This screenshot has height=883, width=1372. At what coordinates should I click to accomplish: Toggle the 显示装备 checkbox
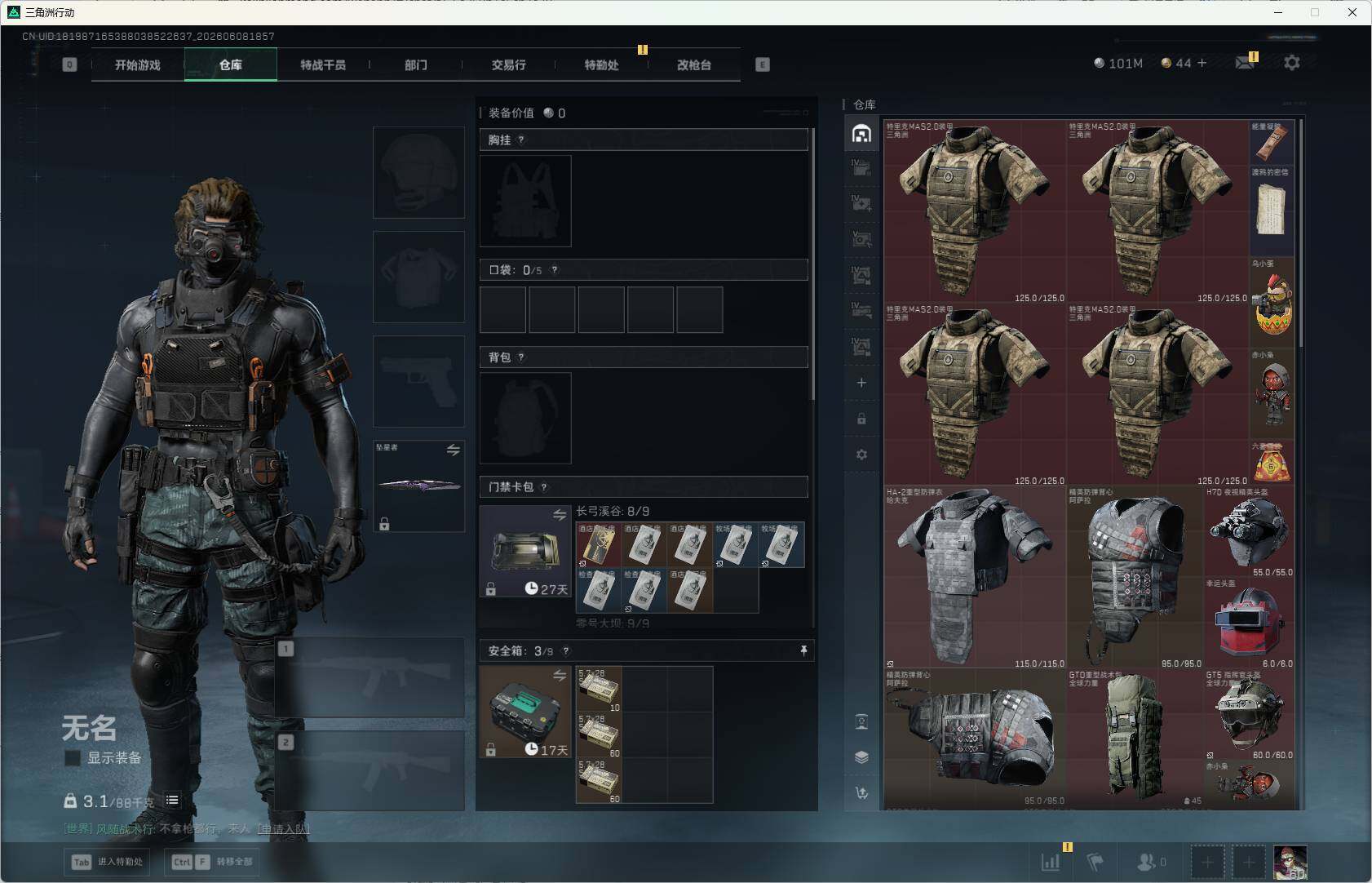[73, 758]
